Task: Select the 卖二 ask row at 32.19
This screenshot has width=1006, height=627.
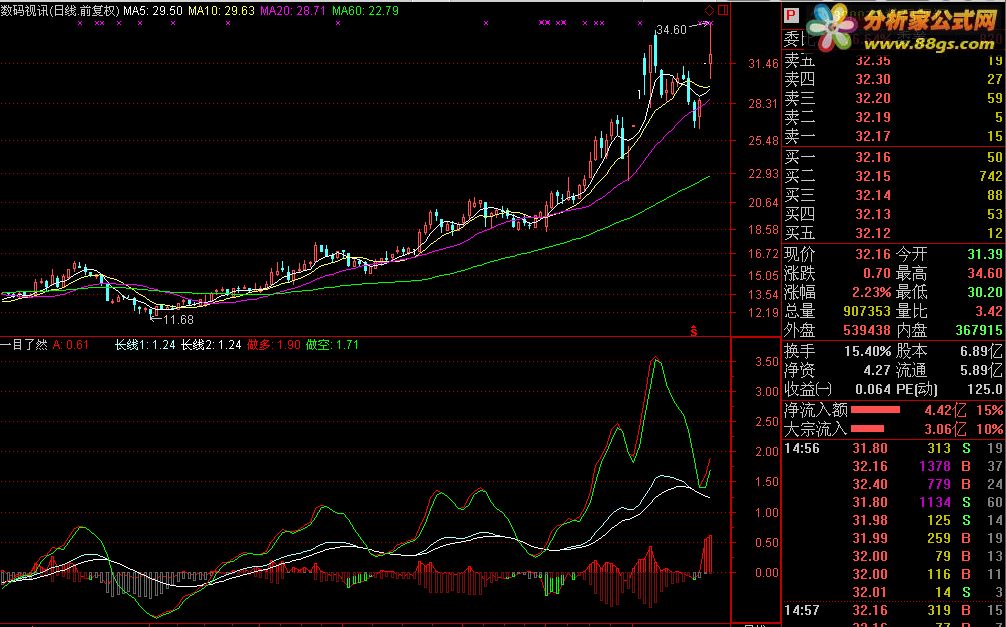Action: coord(893,117)
